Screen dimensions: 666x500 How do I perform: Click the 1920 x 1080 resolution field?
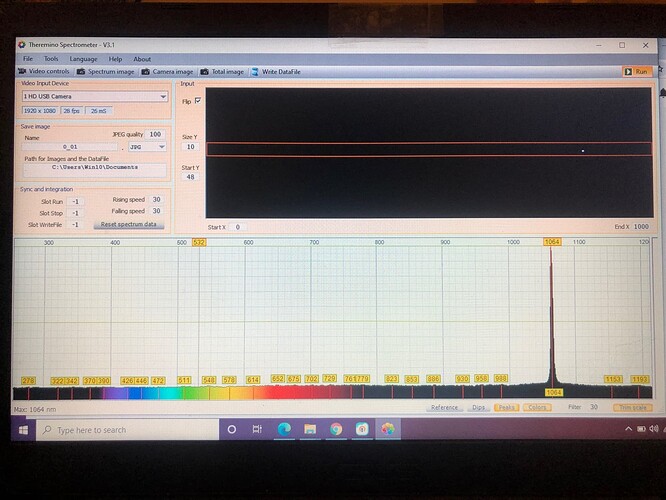(x=40, y=110)
